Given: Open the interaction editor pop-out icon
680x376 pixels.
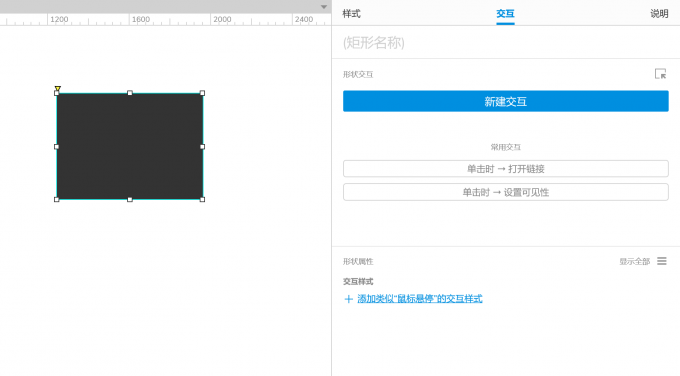Looking at the screenshot, I should pos(660,74).
